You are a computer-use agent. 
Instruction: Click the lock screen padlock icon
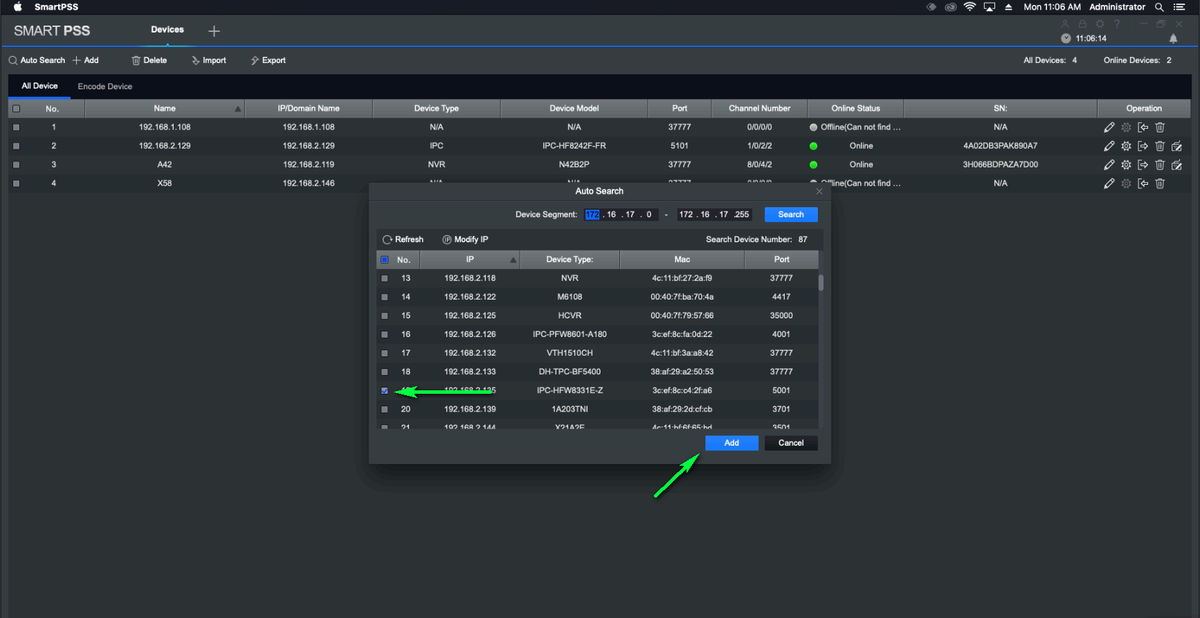point(1083,23)
